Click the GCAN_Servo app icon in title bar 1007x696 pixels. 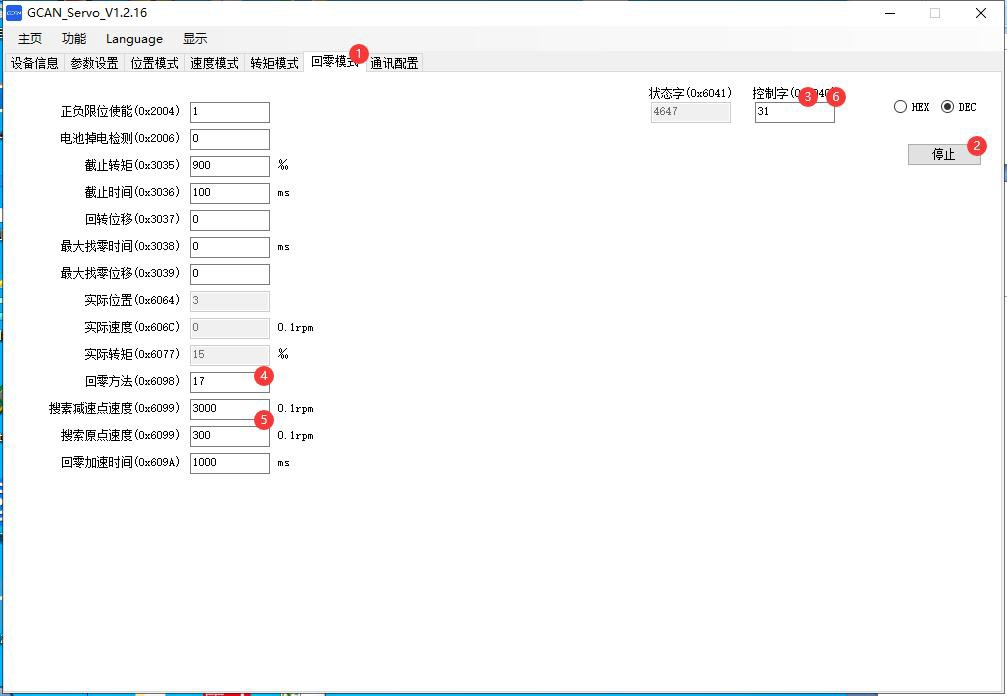(14, 13)
